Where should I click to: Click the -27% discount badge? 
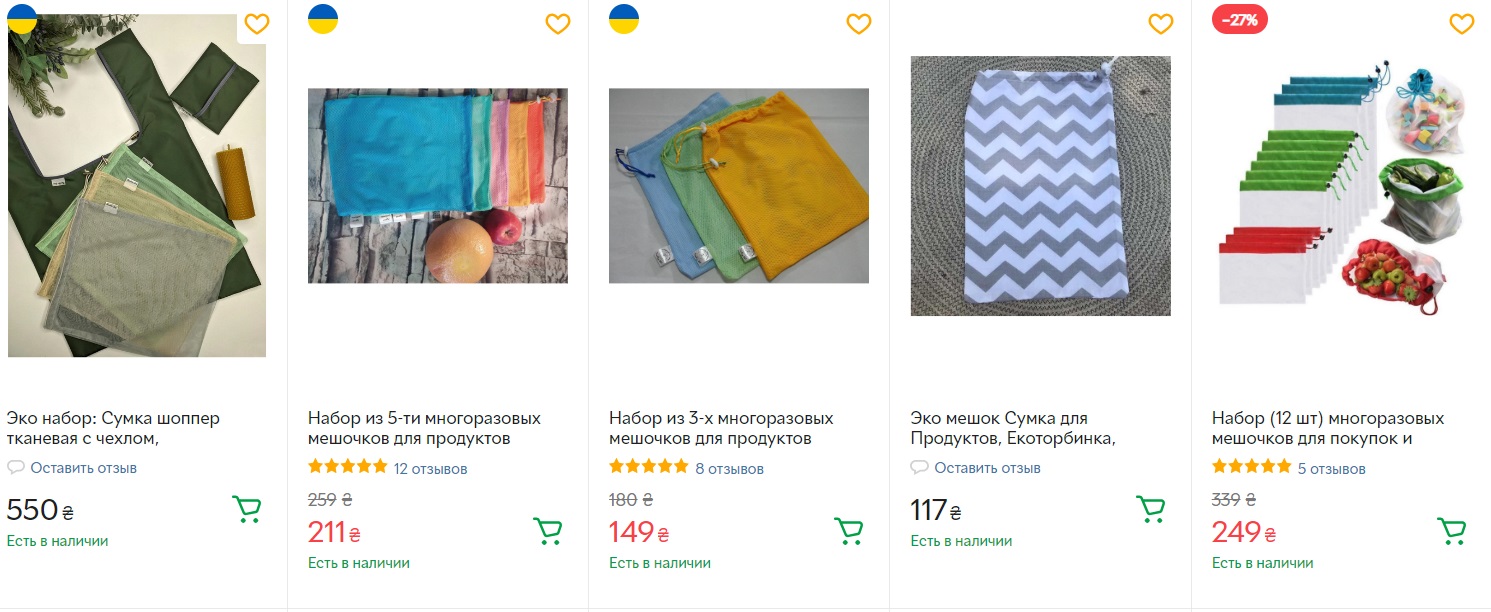click(1239, 18)
